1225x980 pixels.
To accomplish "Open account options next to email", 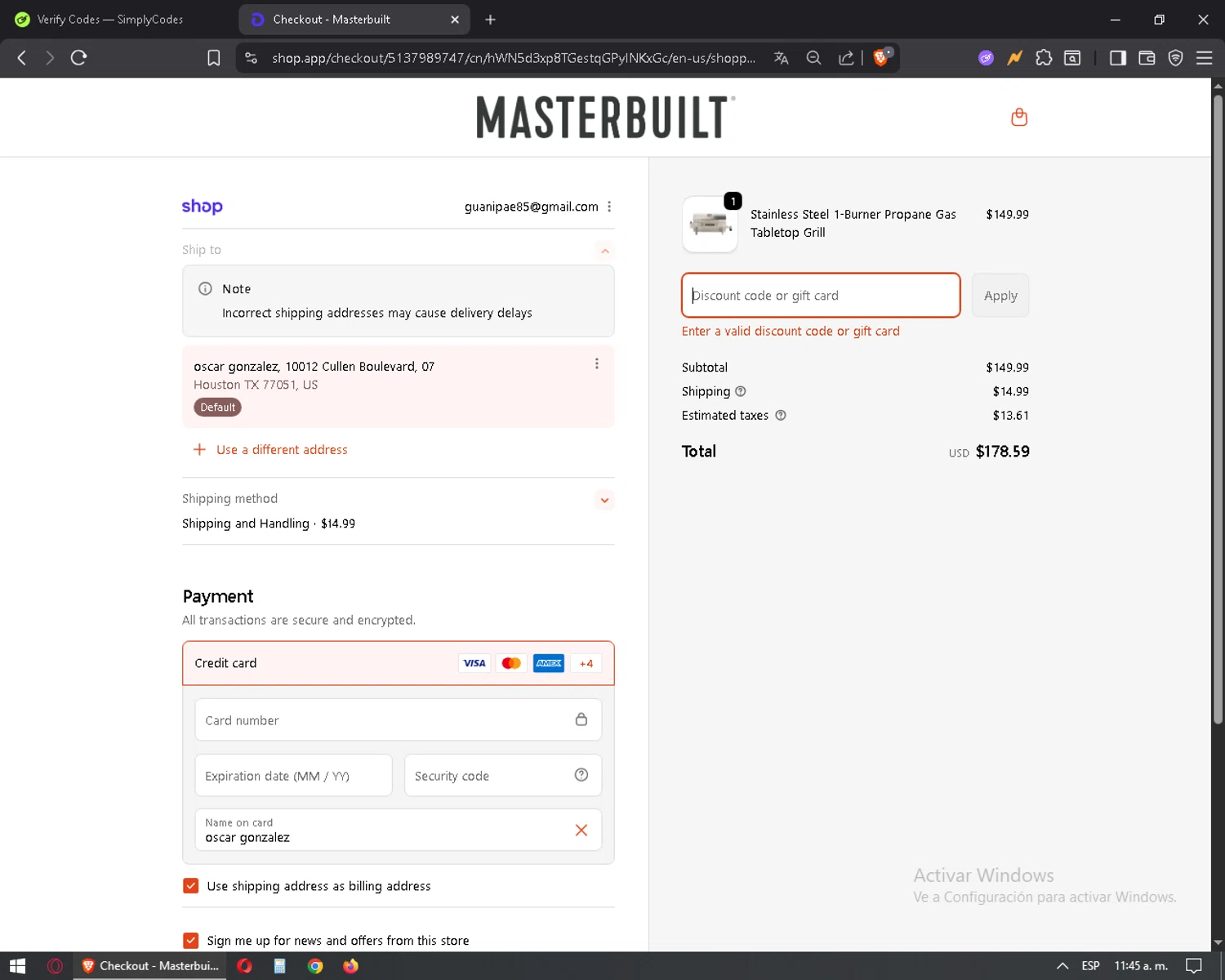I will (x=609, y=207).
